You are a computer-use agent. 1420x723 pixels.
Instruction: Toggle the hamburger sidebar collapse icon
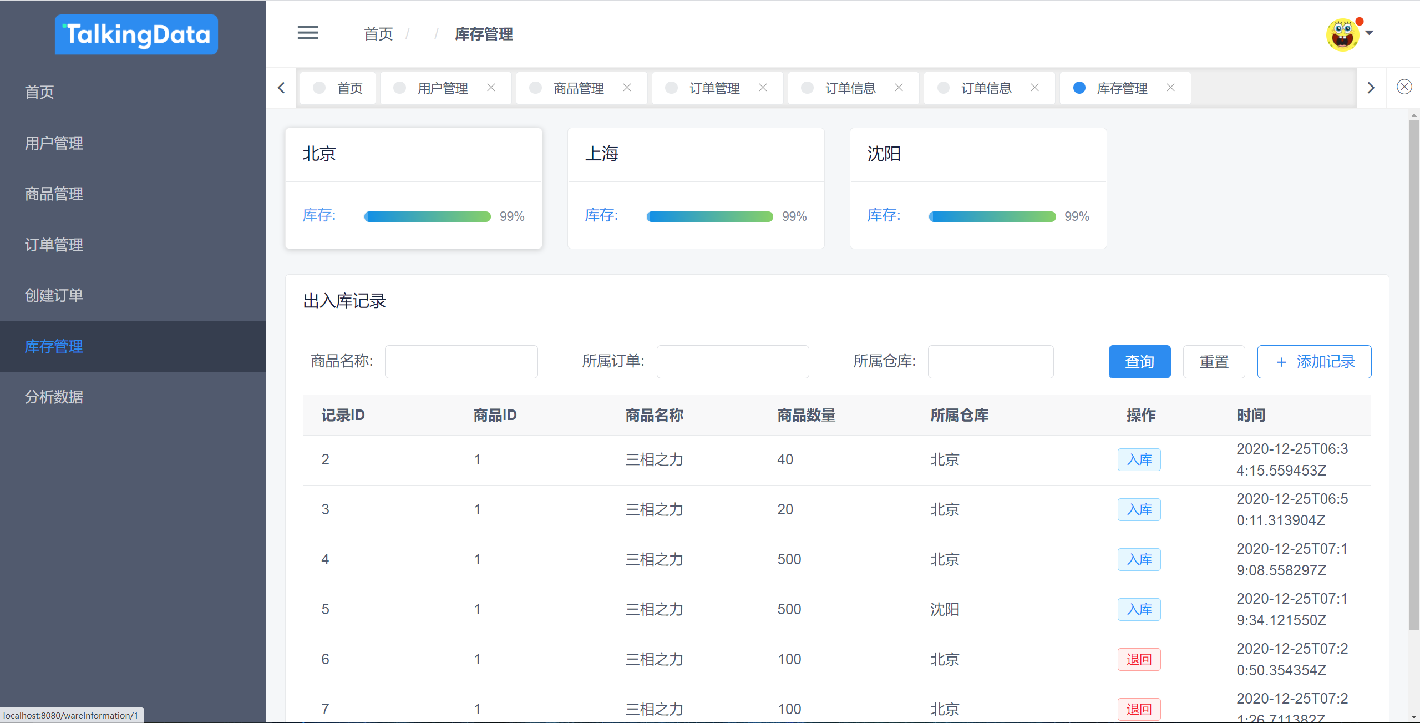pyautogui.click(x=308, y=33)
